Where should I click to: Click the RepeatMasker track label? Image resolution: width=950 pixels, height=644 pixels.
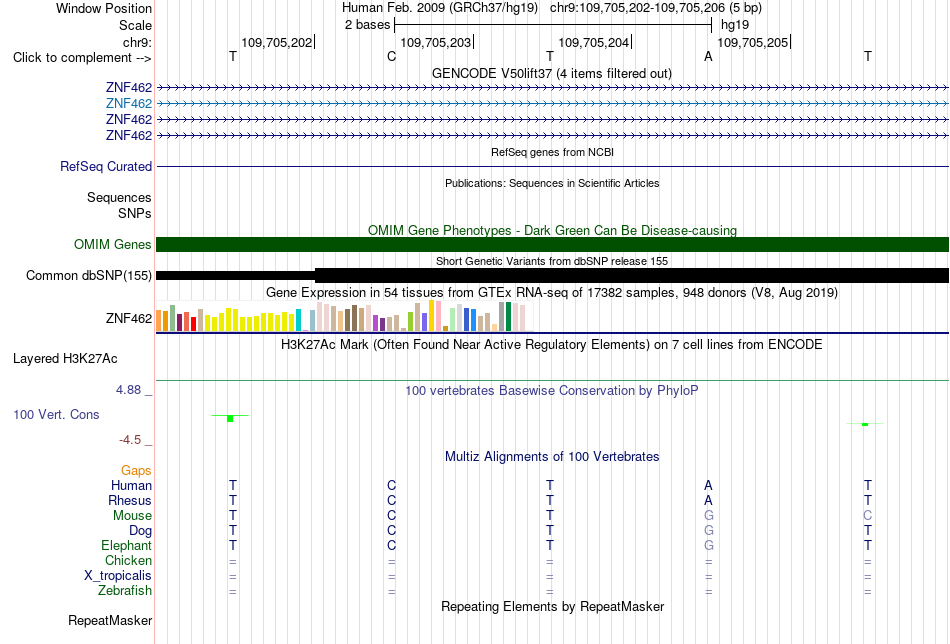(x=110, y=621)
